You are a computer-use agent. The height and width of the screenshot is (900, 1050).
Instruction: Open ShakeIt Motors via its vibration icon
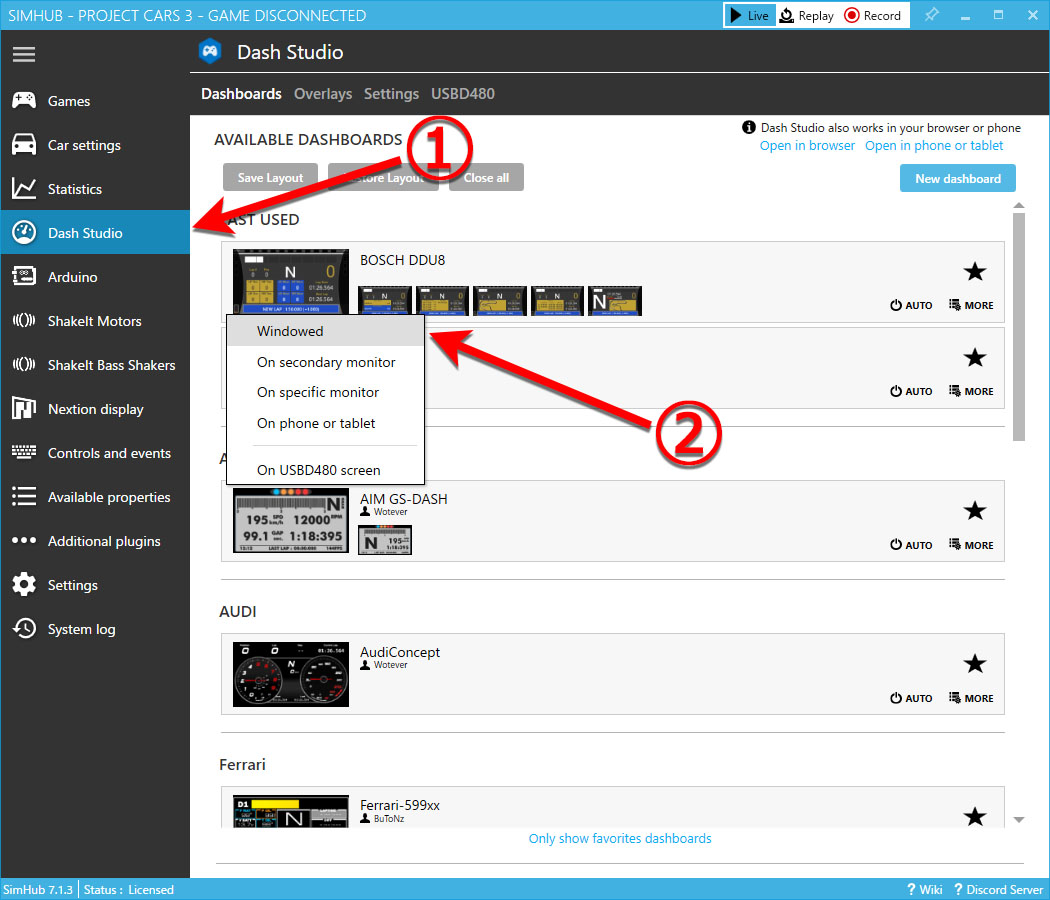24,321
